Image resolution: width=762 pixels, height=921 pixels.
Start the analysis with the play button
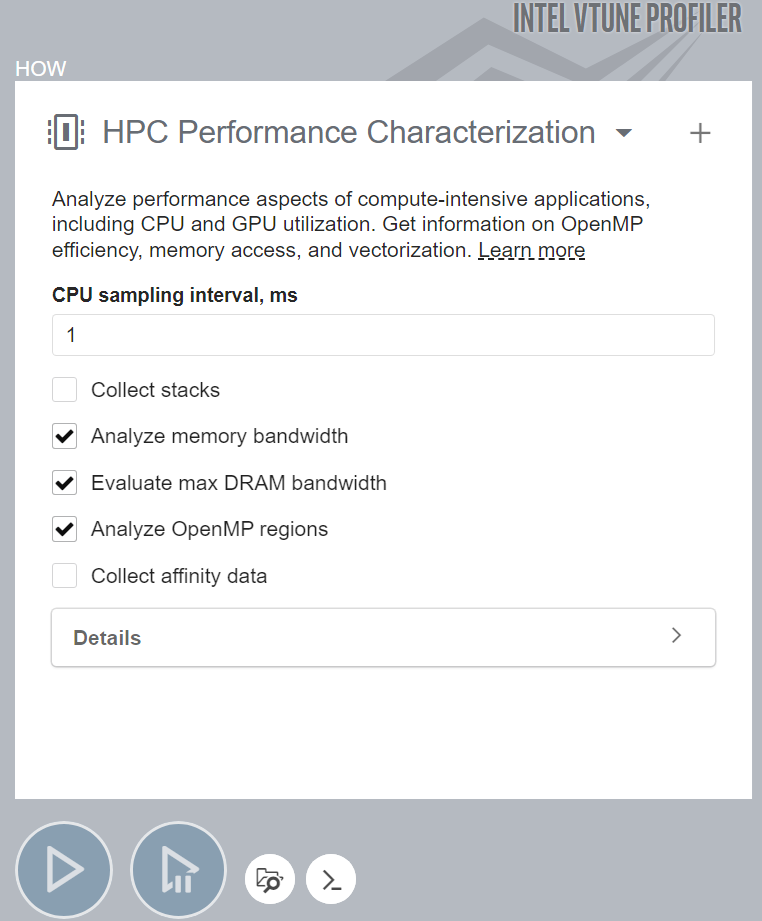[65, 870]
